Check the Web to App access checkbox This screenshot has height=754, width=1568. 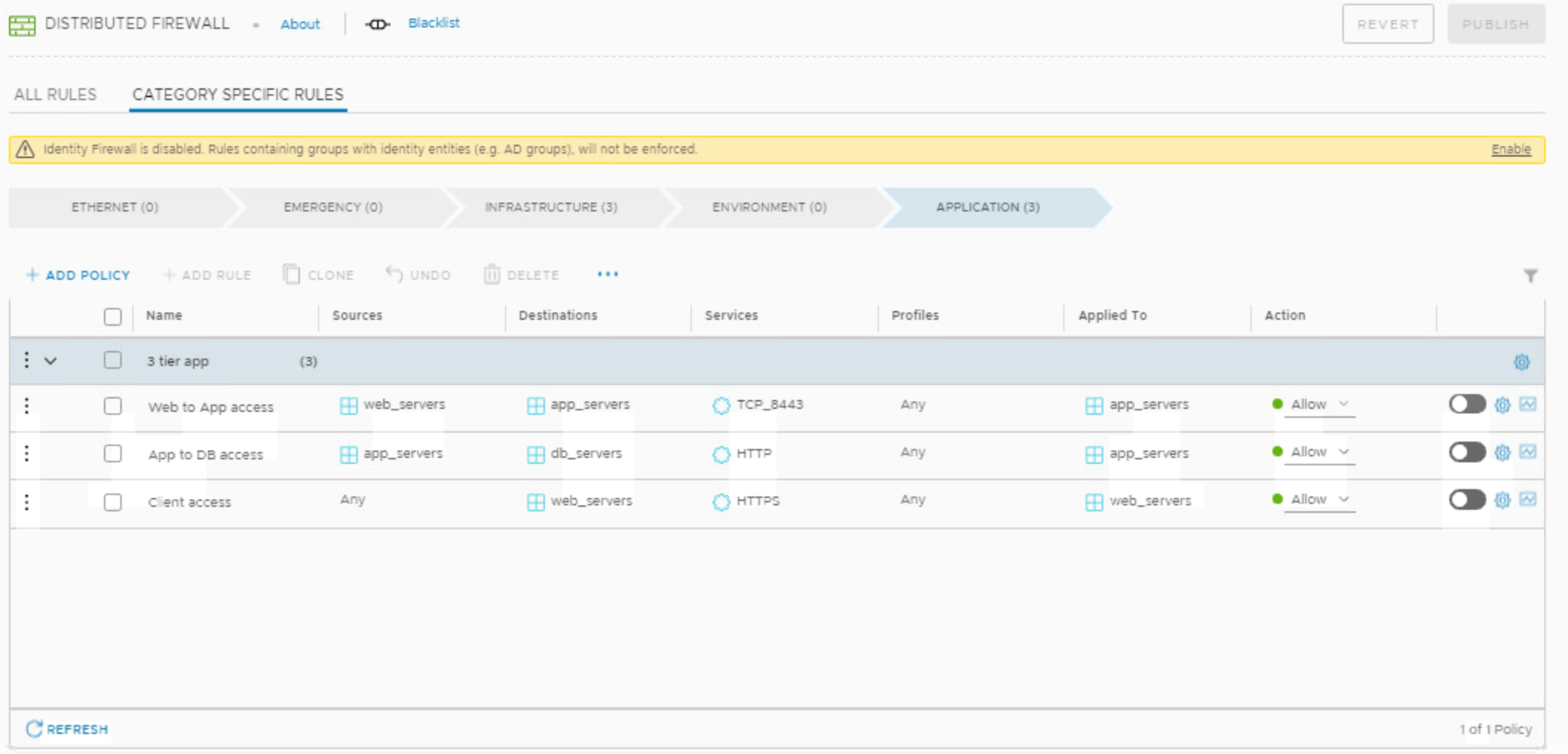(x=113, y=406)
